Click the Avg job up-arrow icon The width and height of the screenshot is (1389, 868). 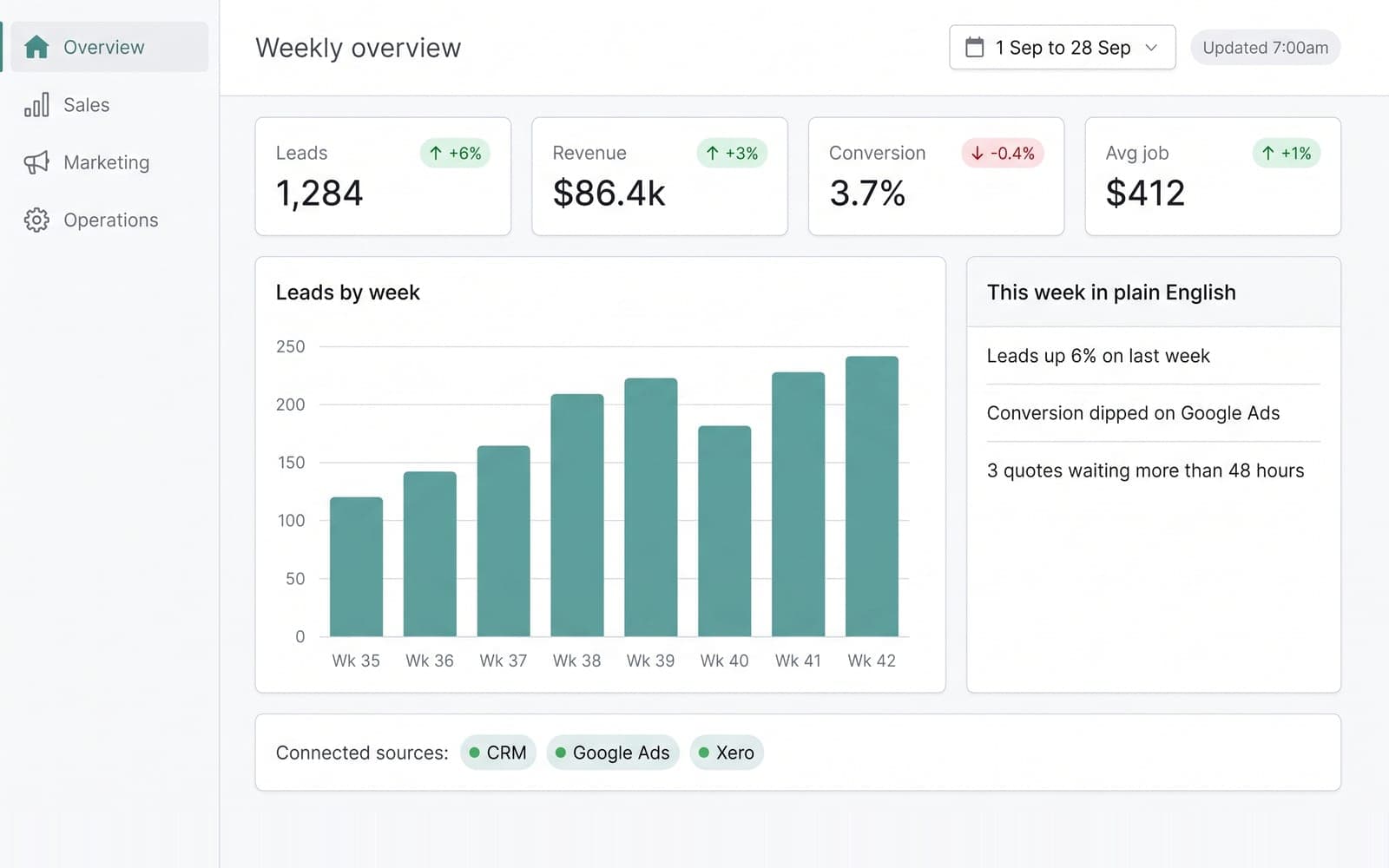[1268, 153]
